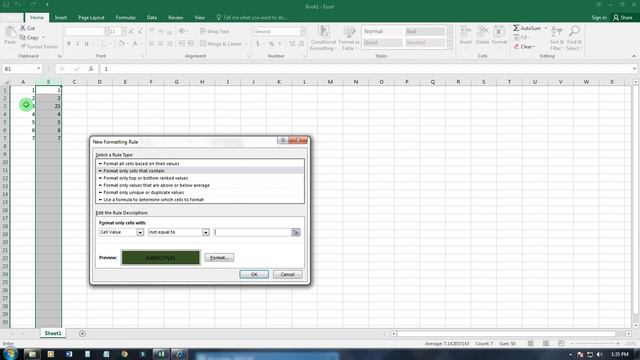The height and width of the screenshot is (360, 640).
Task: Open the General number format dropdown
Action: coord(302,31)
